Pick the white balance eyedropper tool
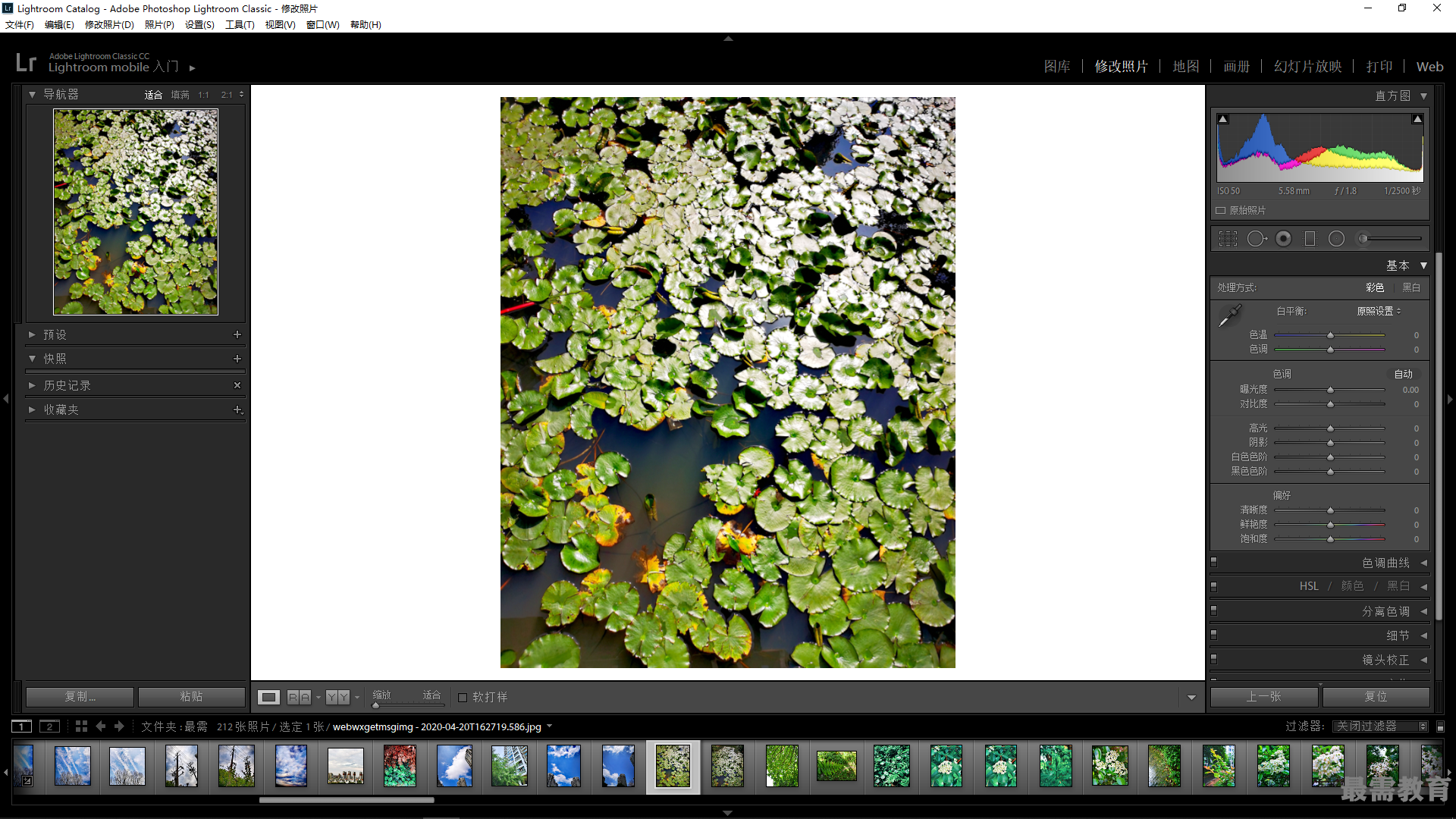1456x819 pixels. (1229, 315)
